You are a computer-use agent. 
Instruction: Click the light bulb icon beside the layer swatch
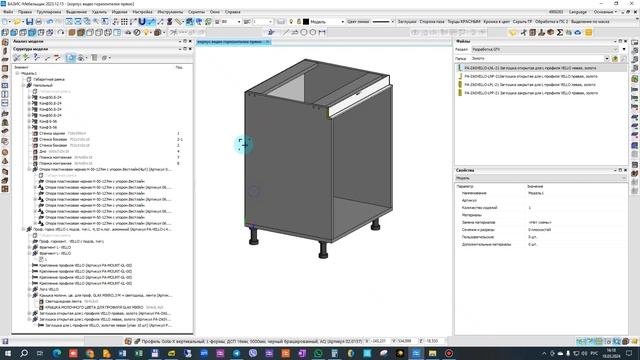tap(291, 22)
